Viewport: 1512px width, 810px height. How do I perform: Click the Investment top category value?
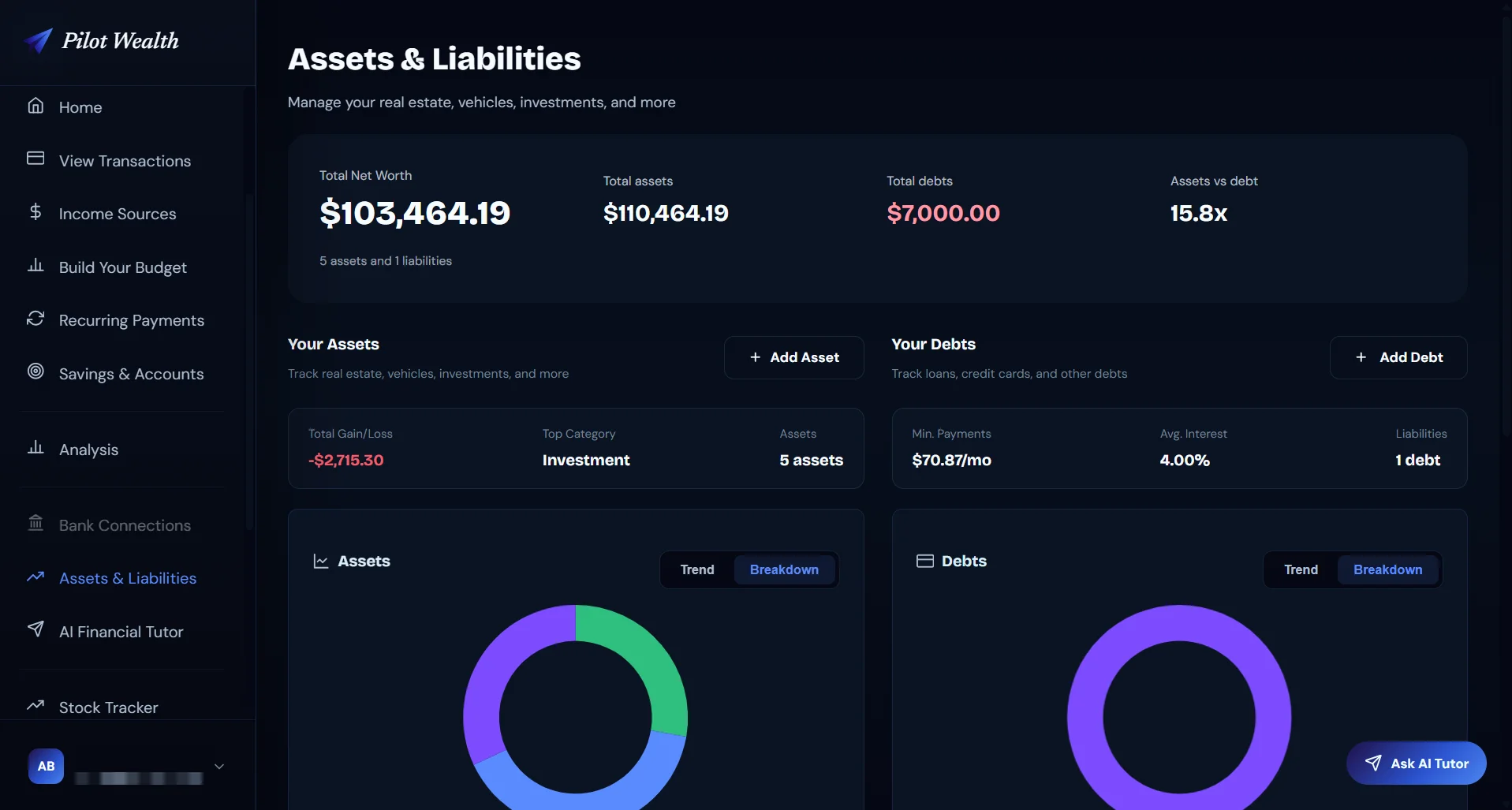(x=586, y=460)
